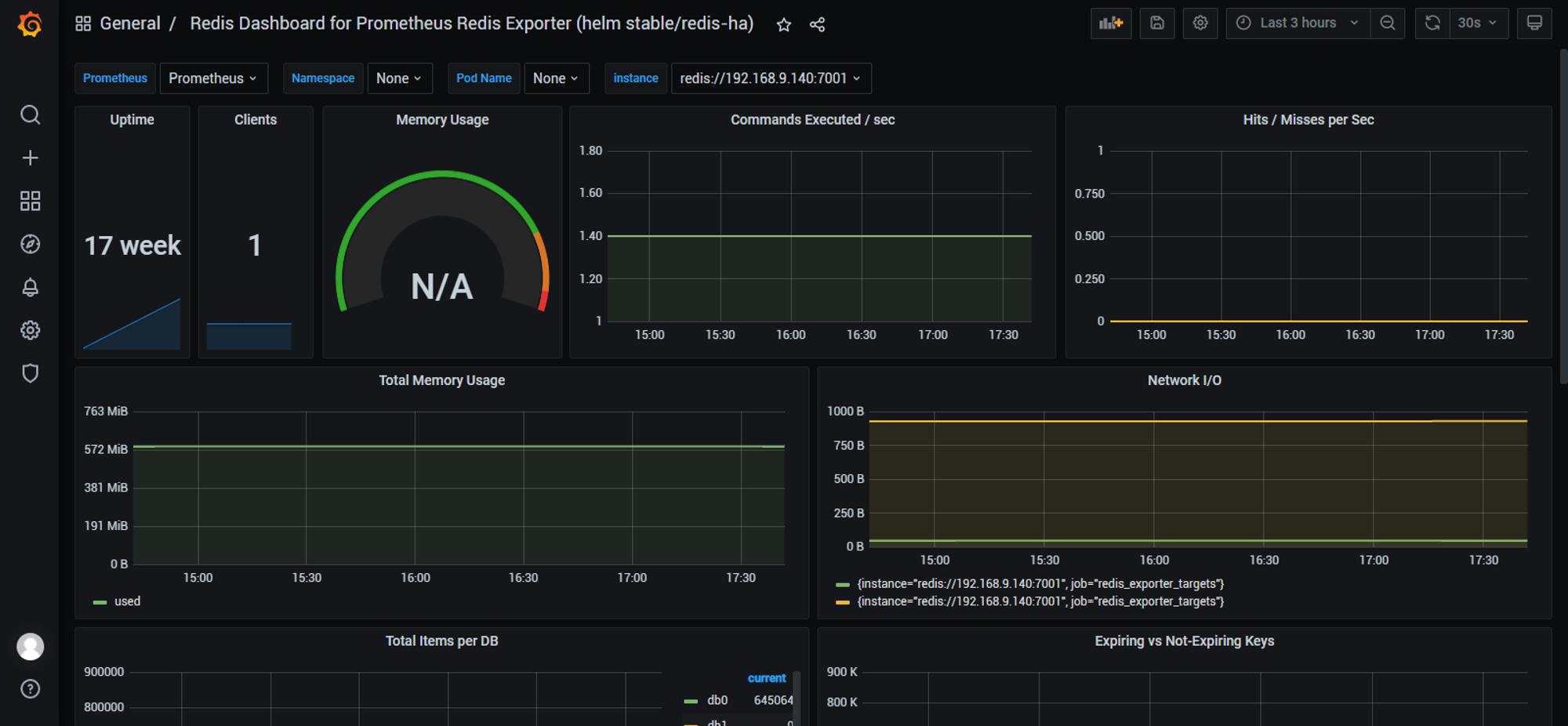Open Commands Executed / sec panel menu
This screenshot has height=726, width=1568.
[812, 120]
